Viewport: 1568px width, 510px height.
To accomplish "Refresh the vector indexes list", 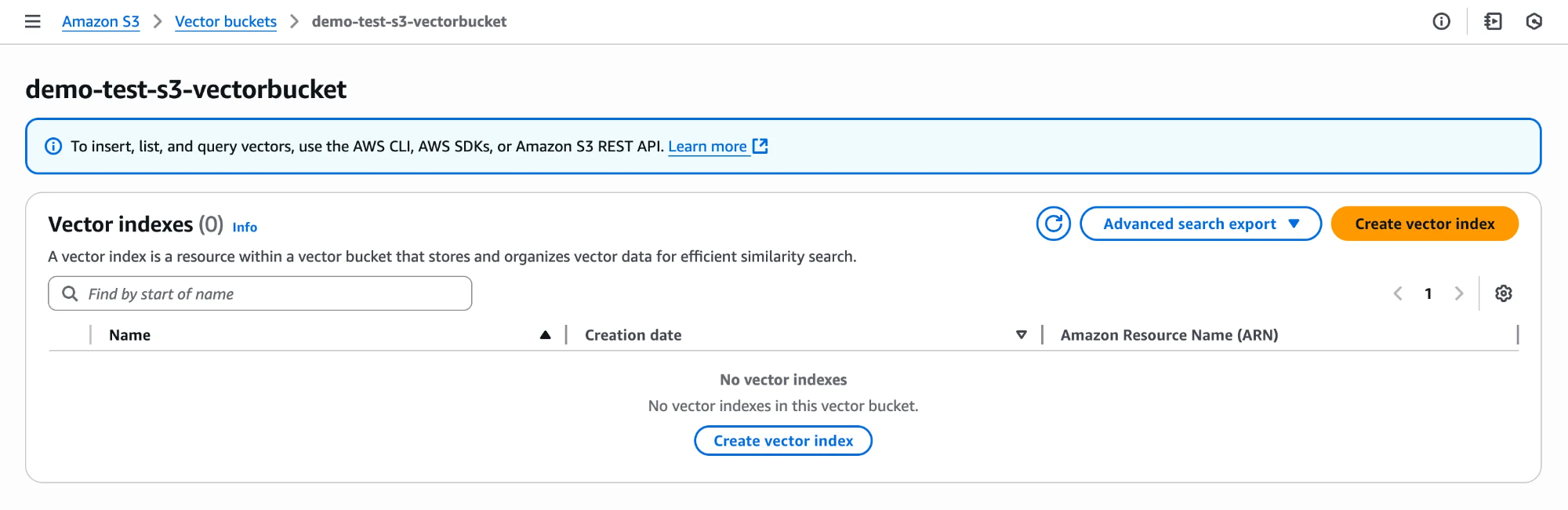I will point(1053,224).
